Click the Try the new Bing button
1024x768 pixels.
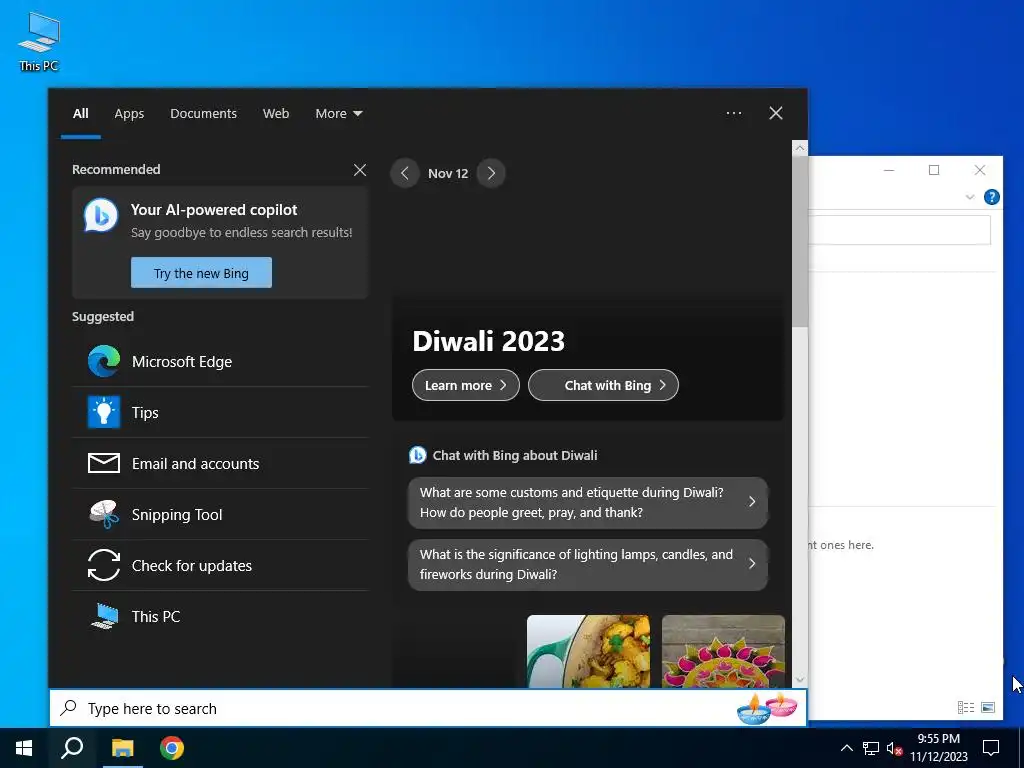coord(201,272)
